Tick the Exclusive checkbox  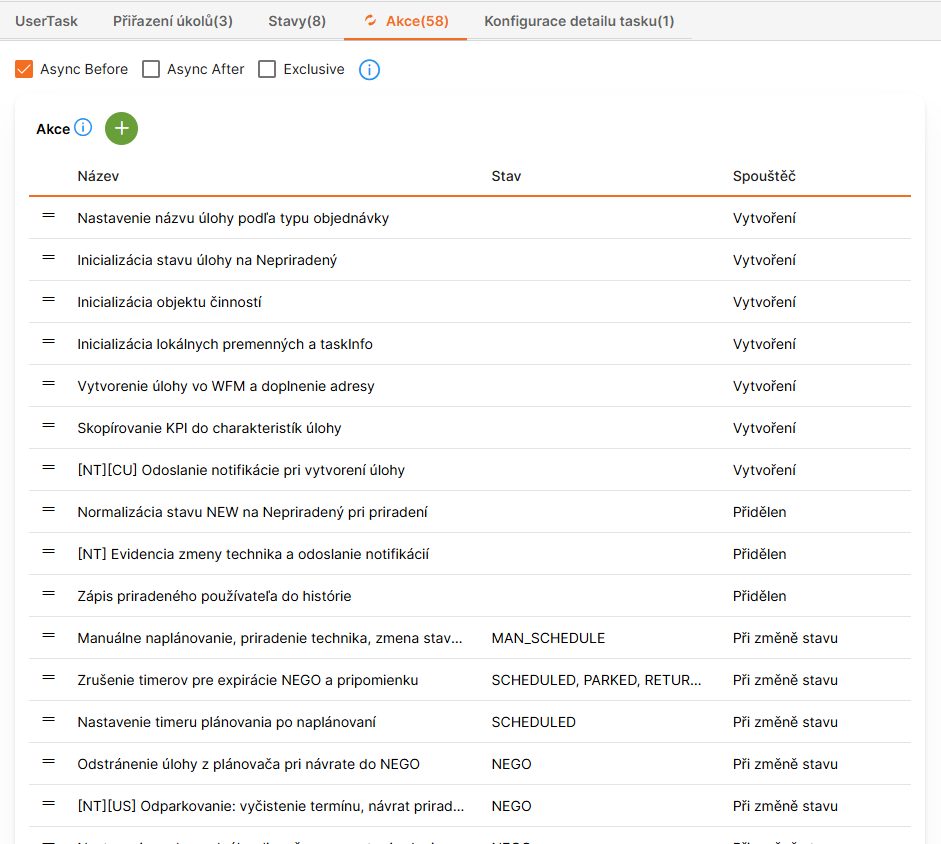[x=267, y=69]
